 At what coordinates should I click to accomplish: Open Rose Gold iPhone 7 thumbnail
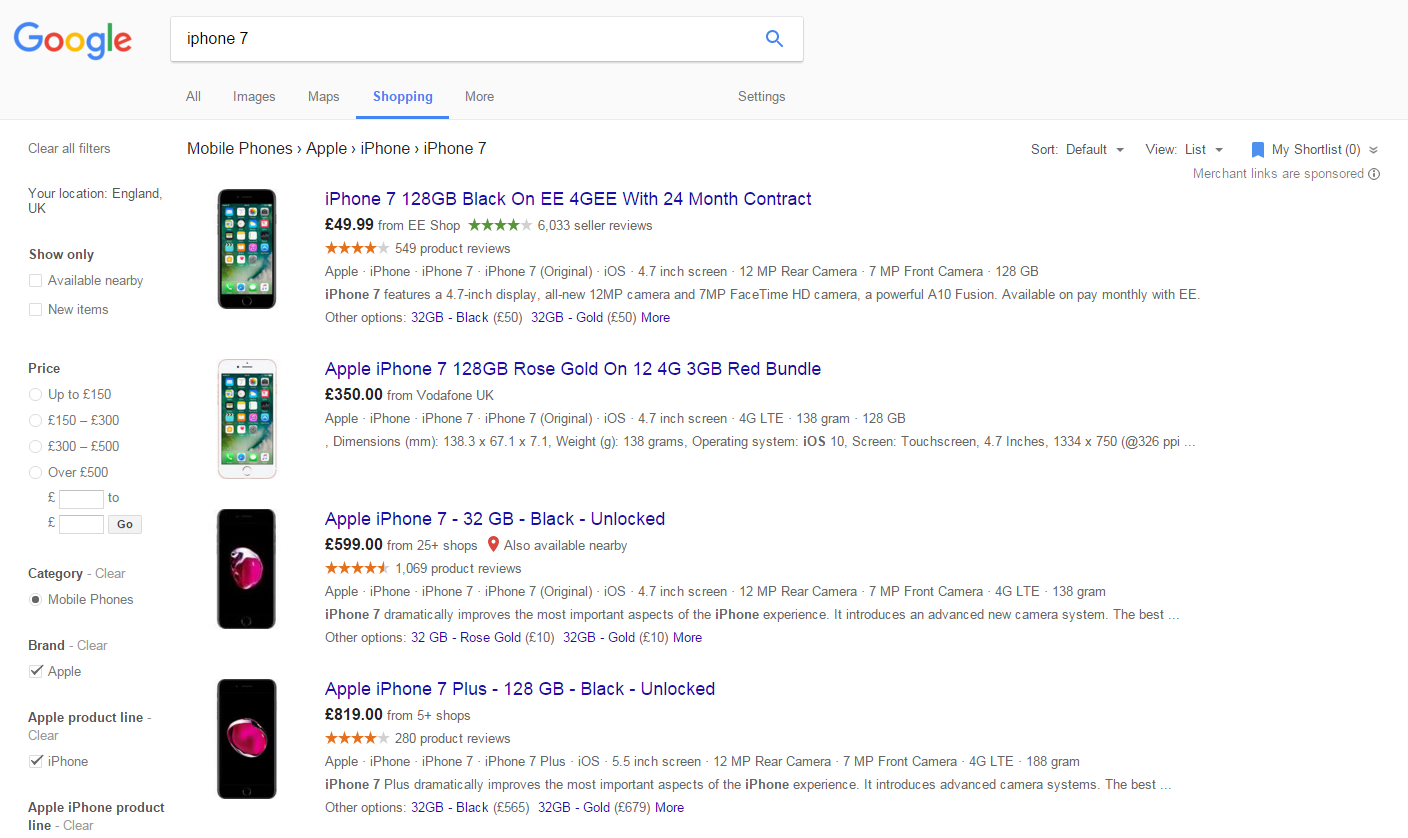[x=247, y=419]
